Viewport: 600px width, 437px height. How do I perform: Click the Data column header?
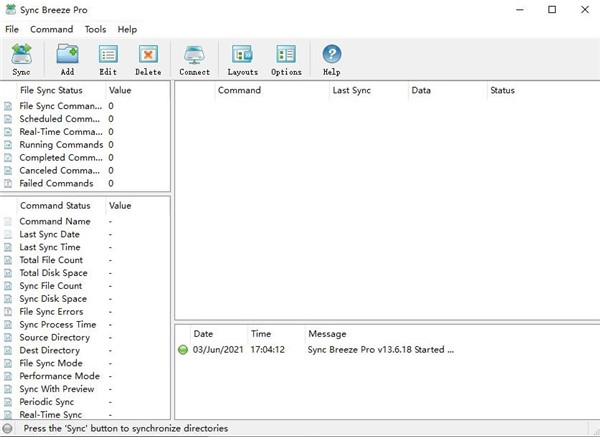click(421, 90)
